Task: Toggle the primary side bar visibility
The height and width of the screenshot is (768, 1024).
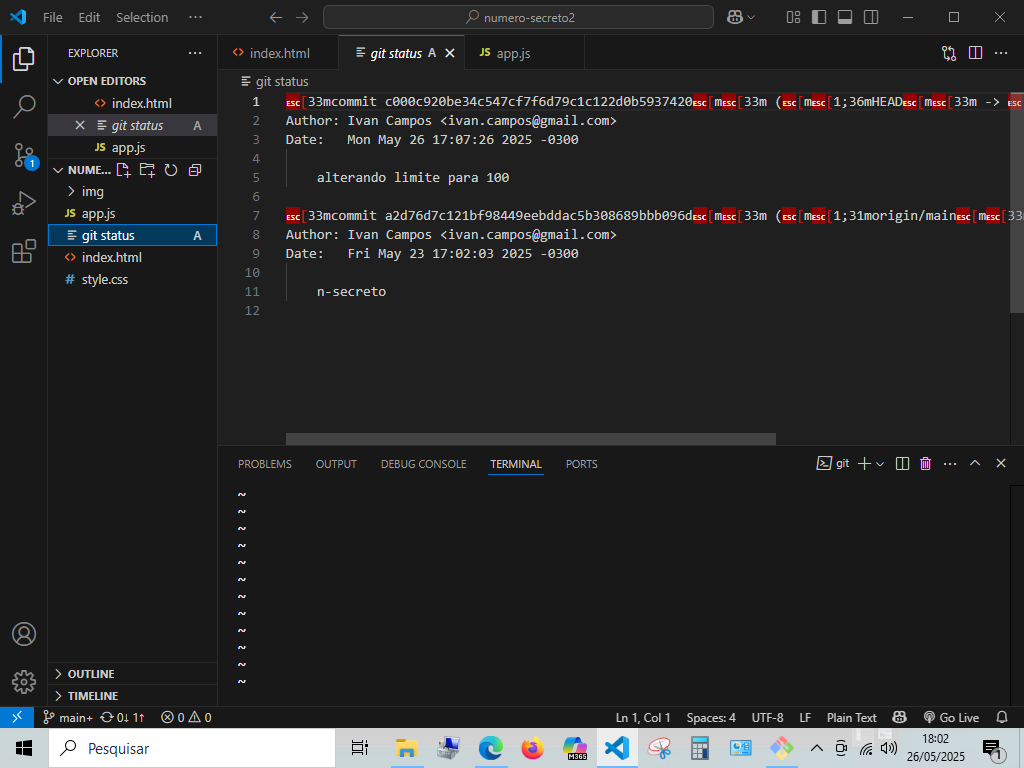Action: (819, 18)
